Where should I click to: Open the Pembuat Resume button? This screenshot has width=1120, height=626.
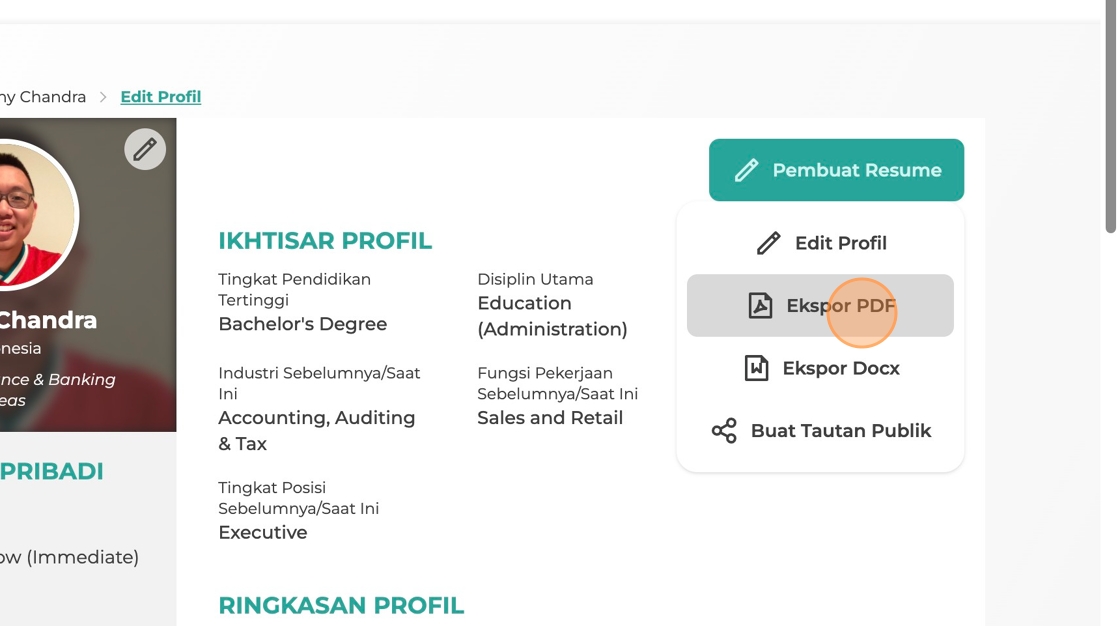836,170
